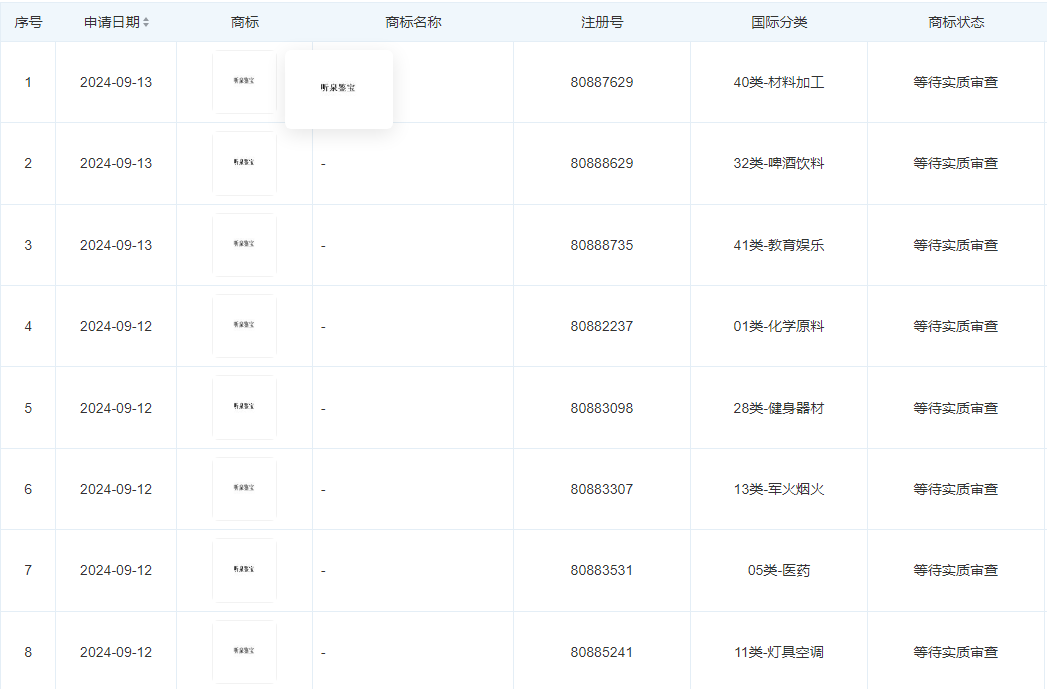The height and width of the screenshot is (689, 1047).
Task: Open trademark thumbnail in row 80883531
Action: click(x=244, y=571)
